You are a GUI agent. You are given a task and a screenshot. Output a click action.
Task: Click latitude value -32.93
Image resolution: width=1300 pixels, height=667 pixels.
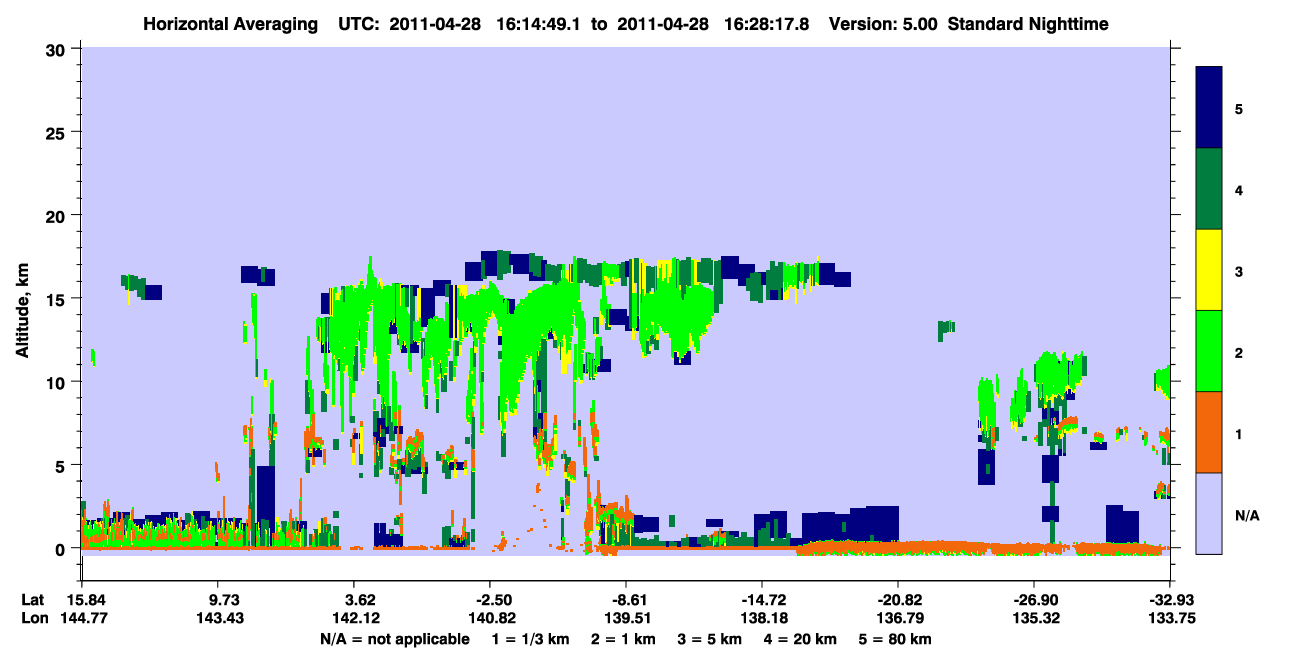click(1171, 600)
